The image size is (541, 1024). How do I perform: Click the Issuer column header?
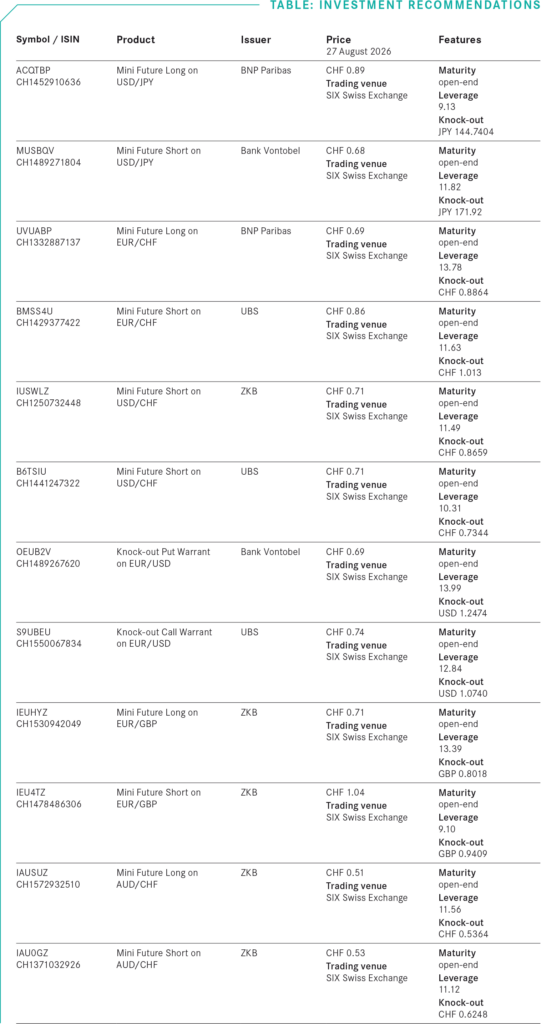point(255,40)
